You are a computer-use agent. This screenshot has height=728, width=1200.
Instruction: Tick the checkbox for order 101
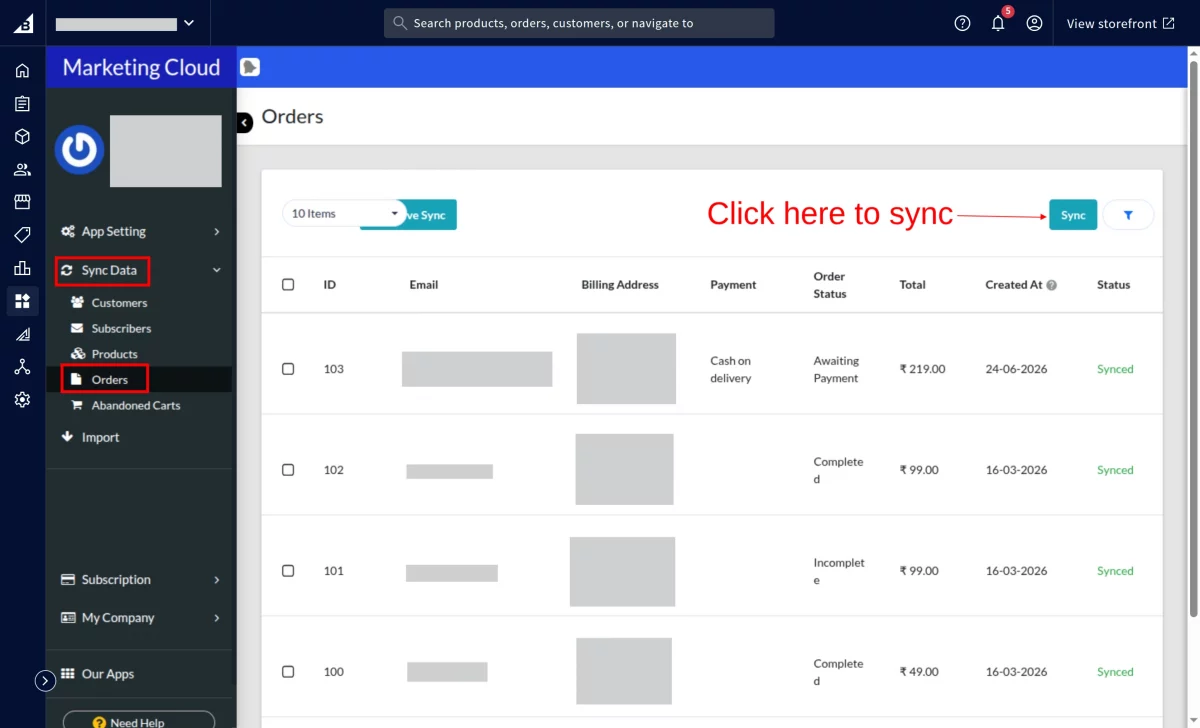pos(288,571)
